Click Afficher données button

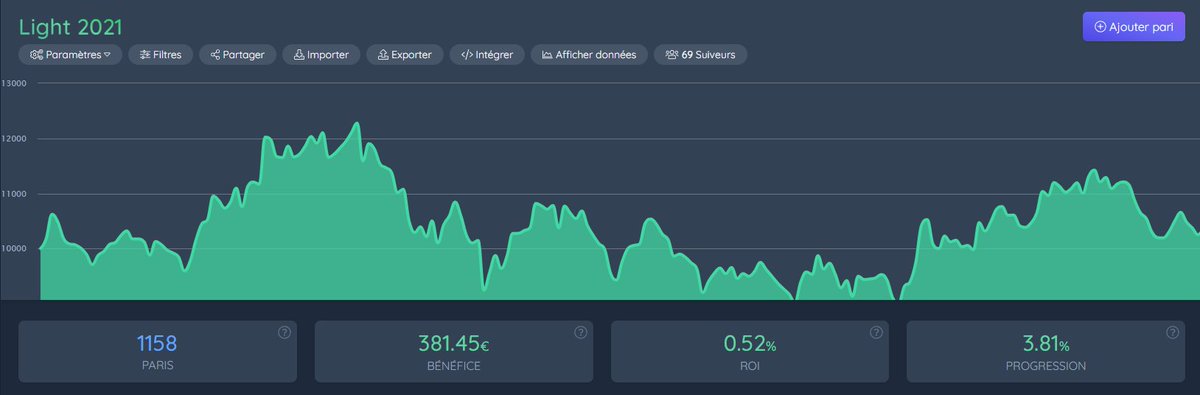(x=589, y=55)
